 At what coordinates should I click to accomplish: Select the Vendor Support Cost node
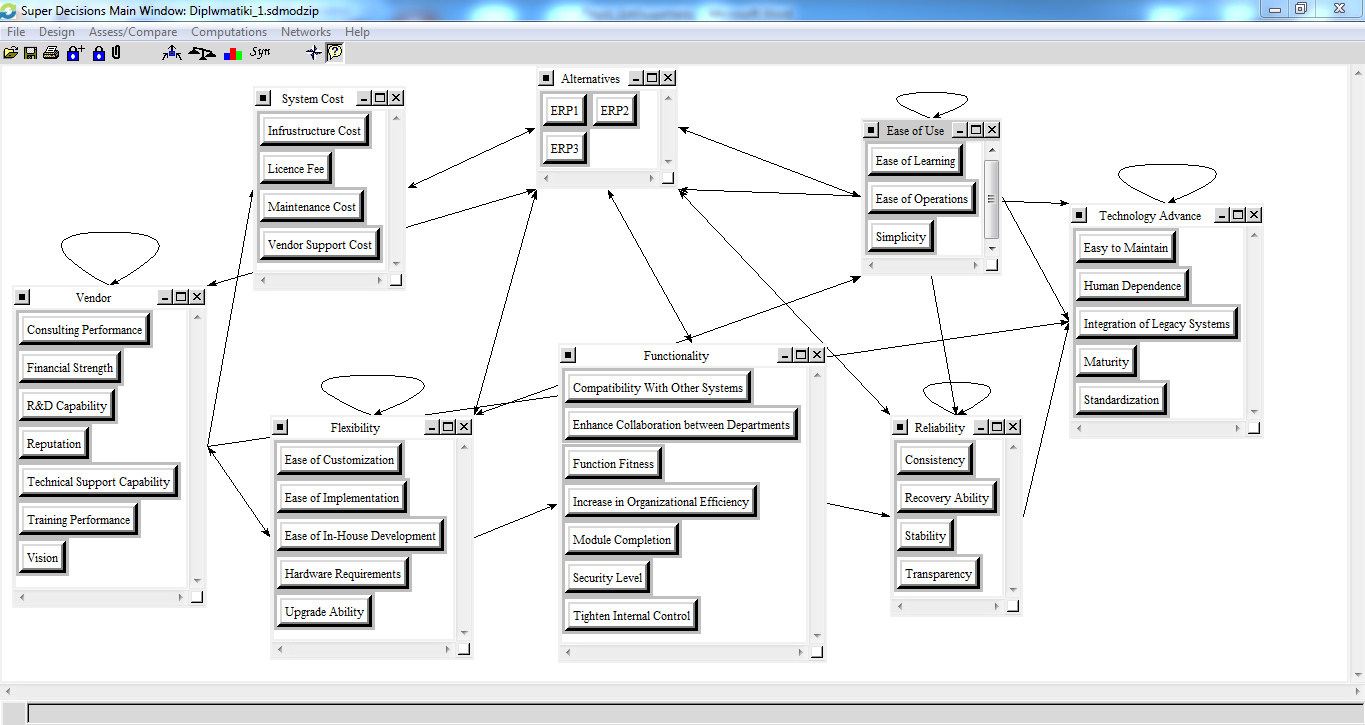(320, 245)
